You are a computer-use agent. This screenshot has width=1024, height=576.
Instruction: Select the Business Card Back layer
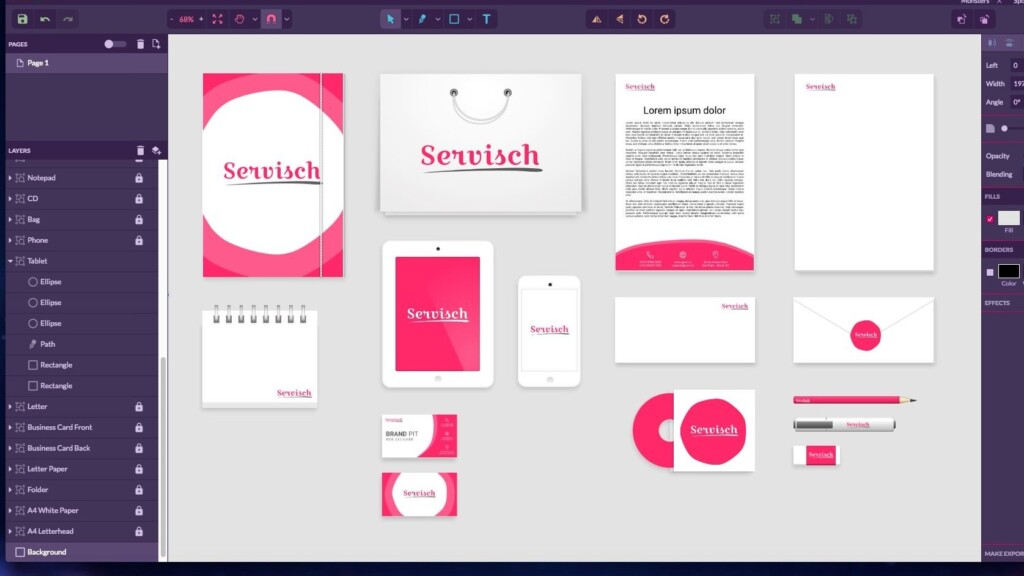pos(82,448)
